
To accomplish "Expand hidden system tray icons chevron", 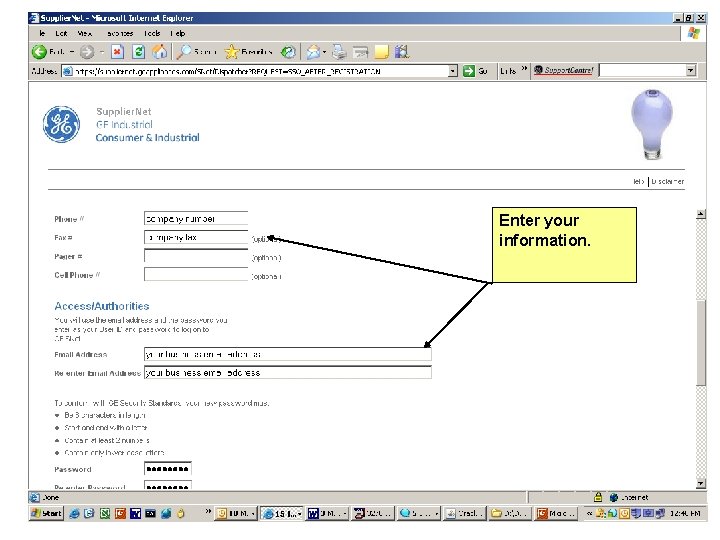I will click(589, 513).
